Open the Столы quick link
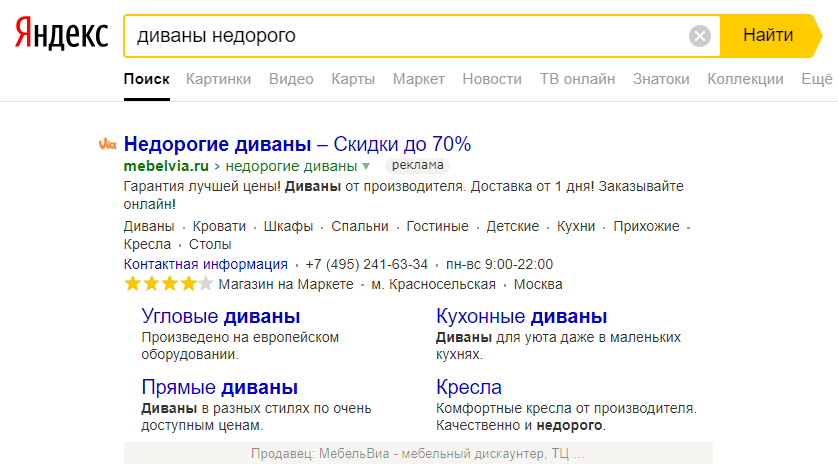The height and width of the screenshot is (470, 838). (x=210, y=244)
